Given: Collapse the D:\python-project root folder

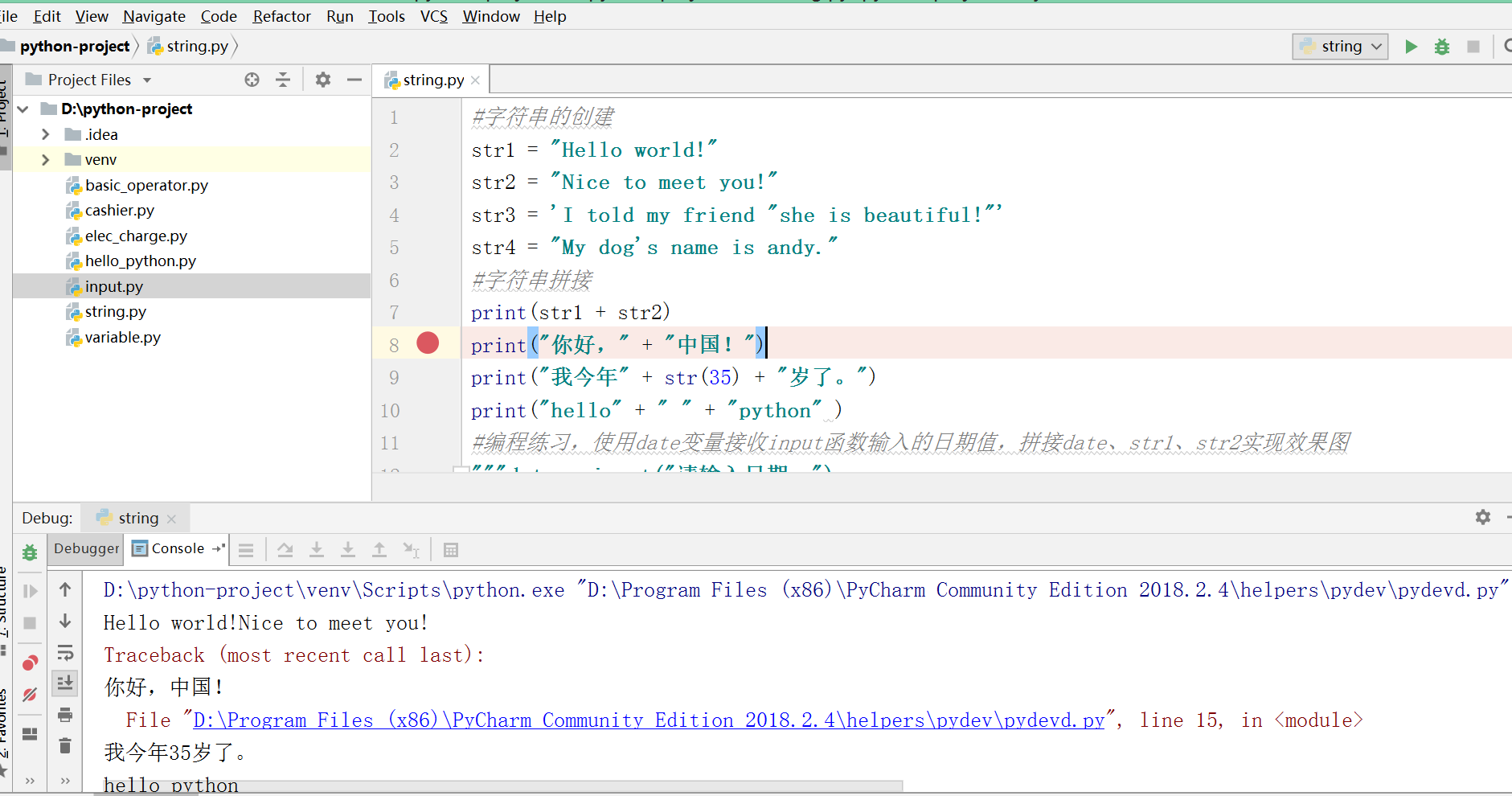Looking at the screenshot, I should [x=23, y=109].
